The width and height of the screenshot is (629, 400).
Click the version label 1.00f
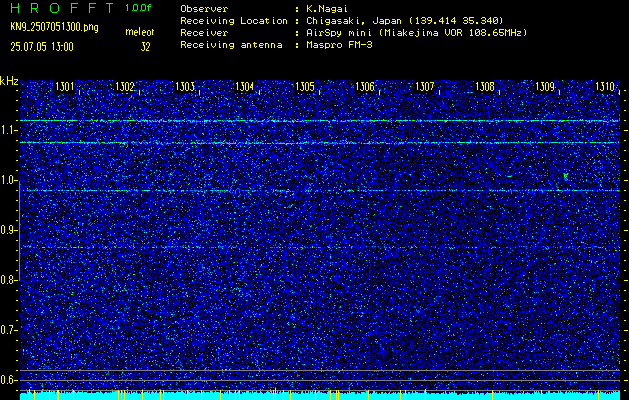click(138, 8)
